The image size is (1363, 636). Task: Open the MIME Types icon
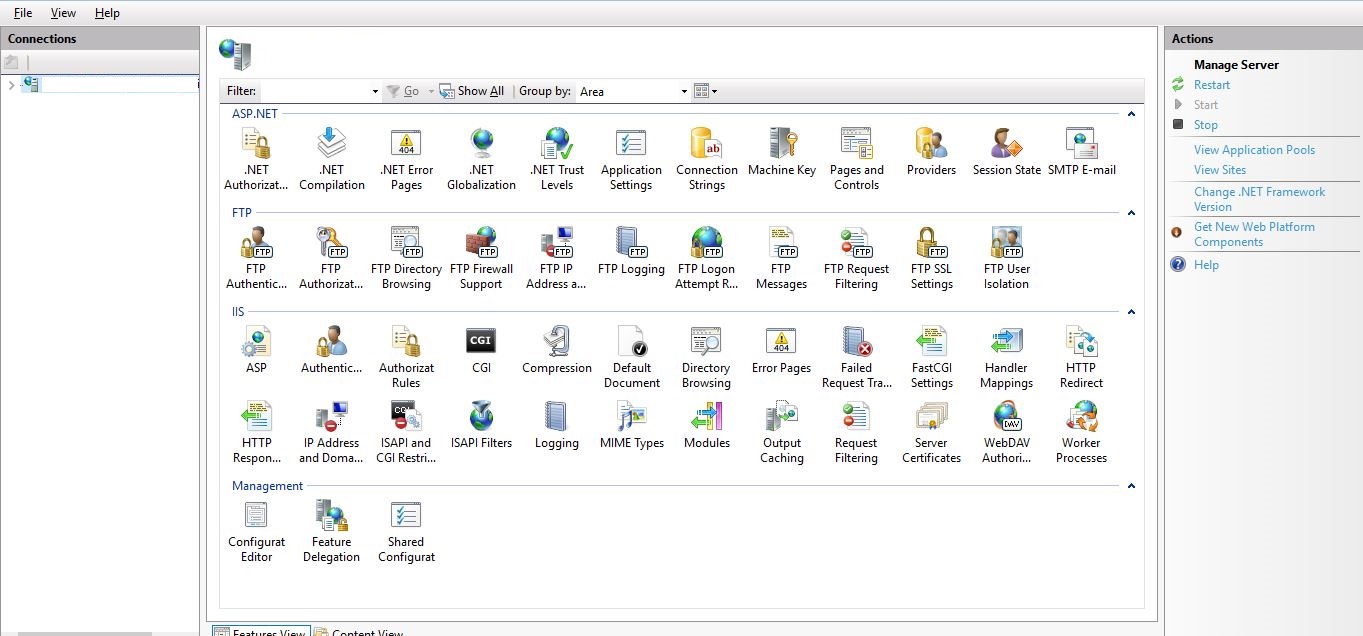coord(632,418)
